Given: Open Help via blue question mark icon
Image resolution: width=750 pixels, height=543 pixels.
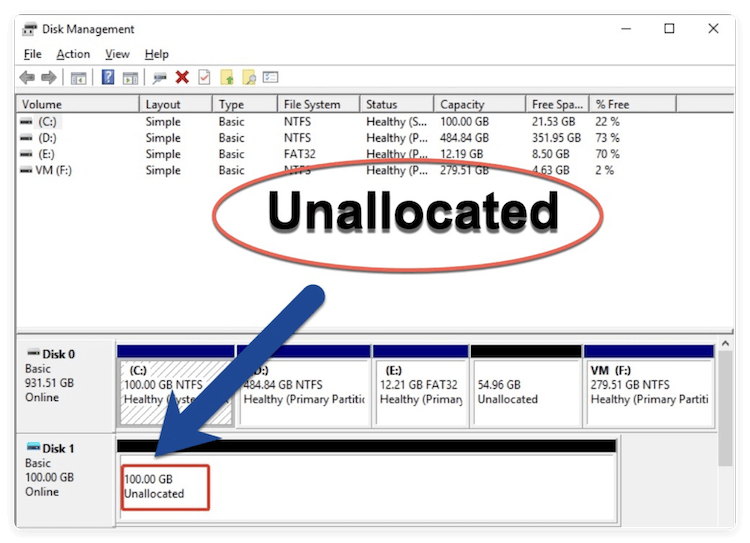Looking at the screenshot, I should pos(108,77).
